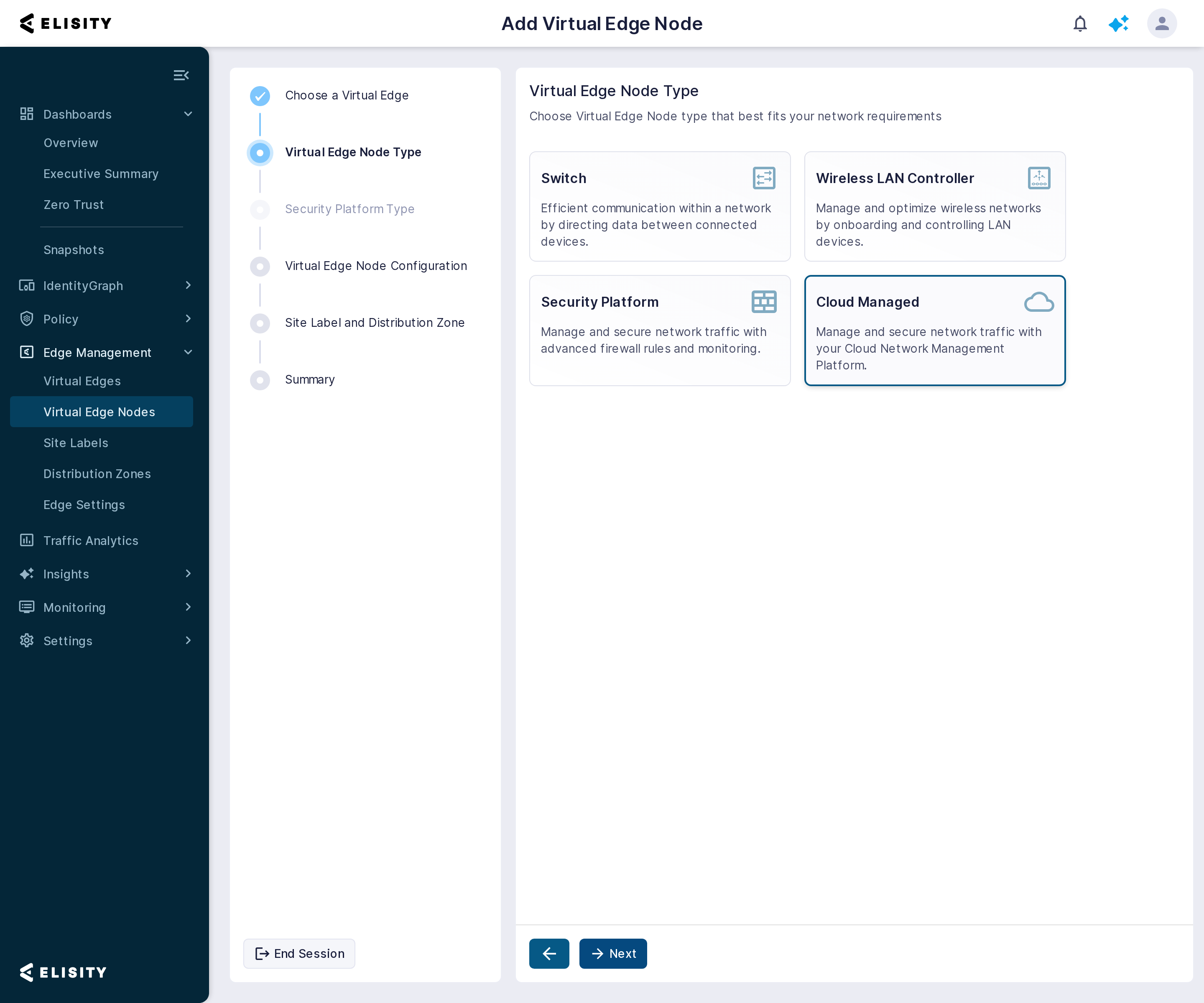Select the Site Label and Distribution Zone step circle
1204x1003 pixels.
click(x=260, y=323)
